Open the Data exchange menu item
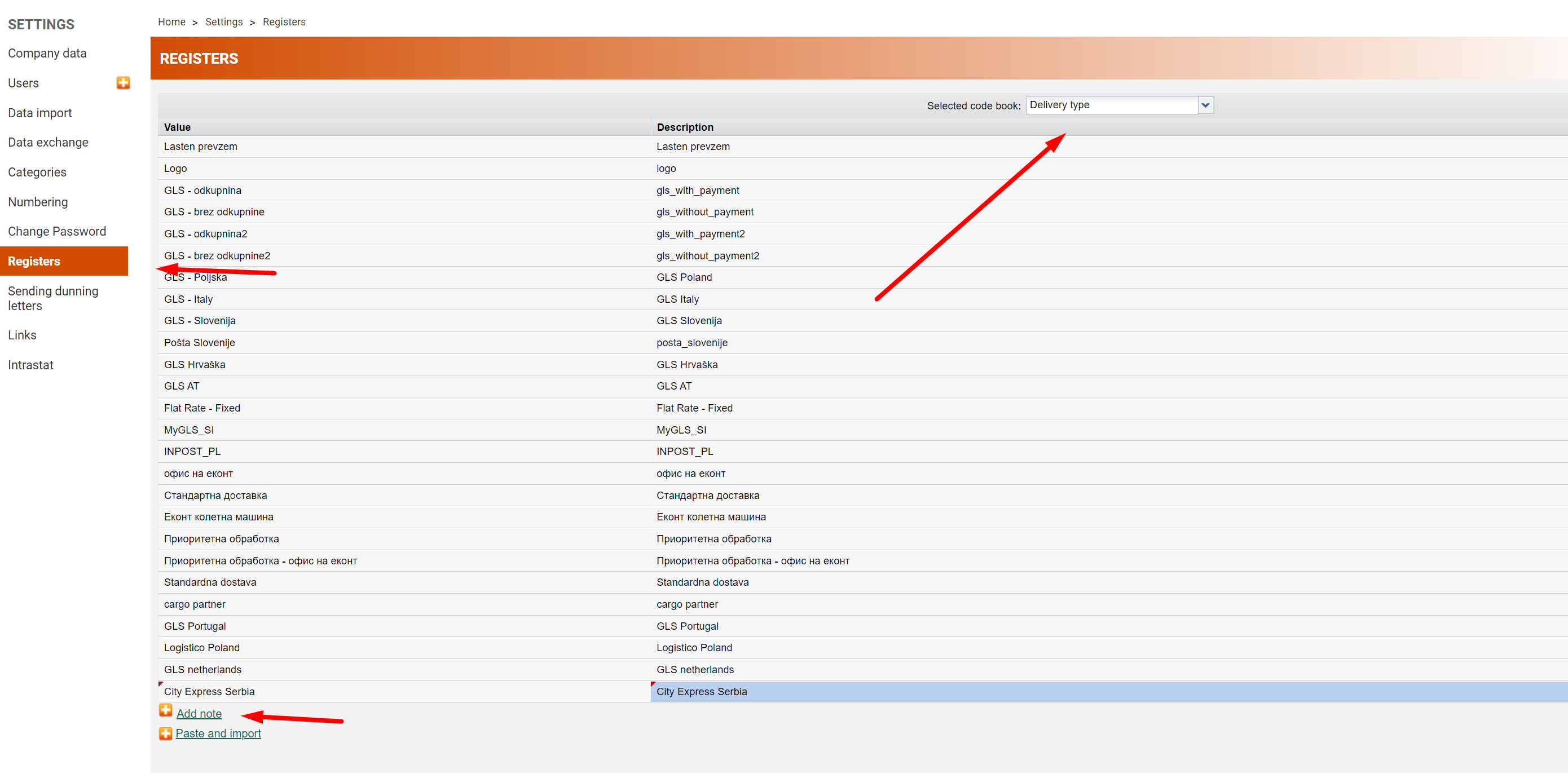 tap(48, 143)
